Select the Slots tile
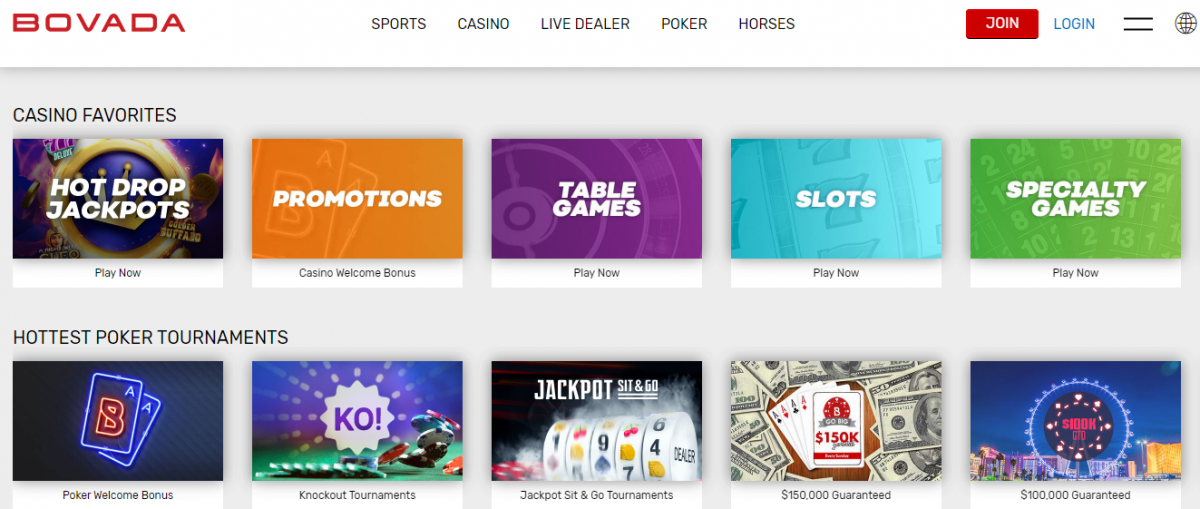The height and width of the screenshot is (509, 1200). point(836,199)
